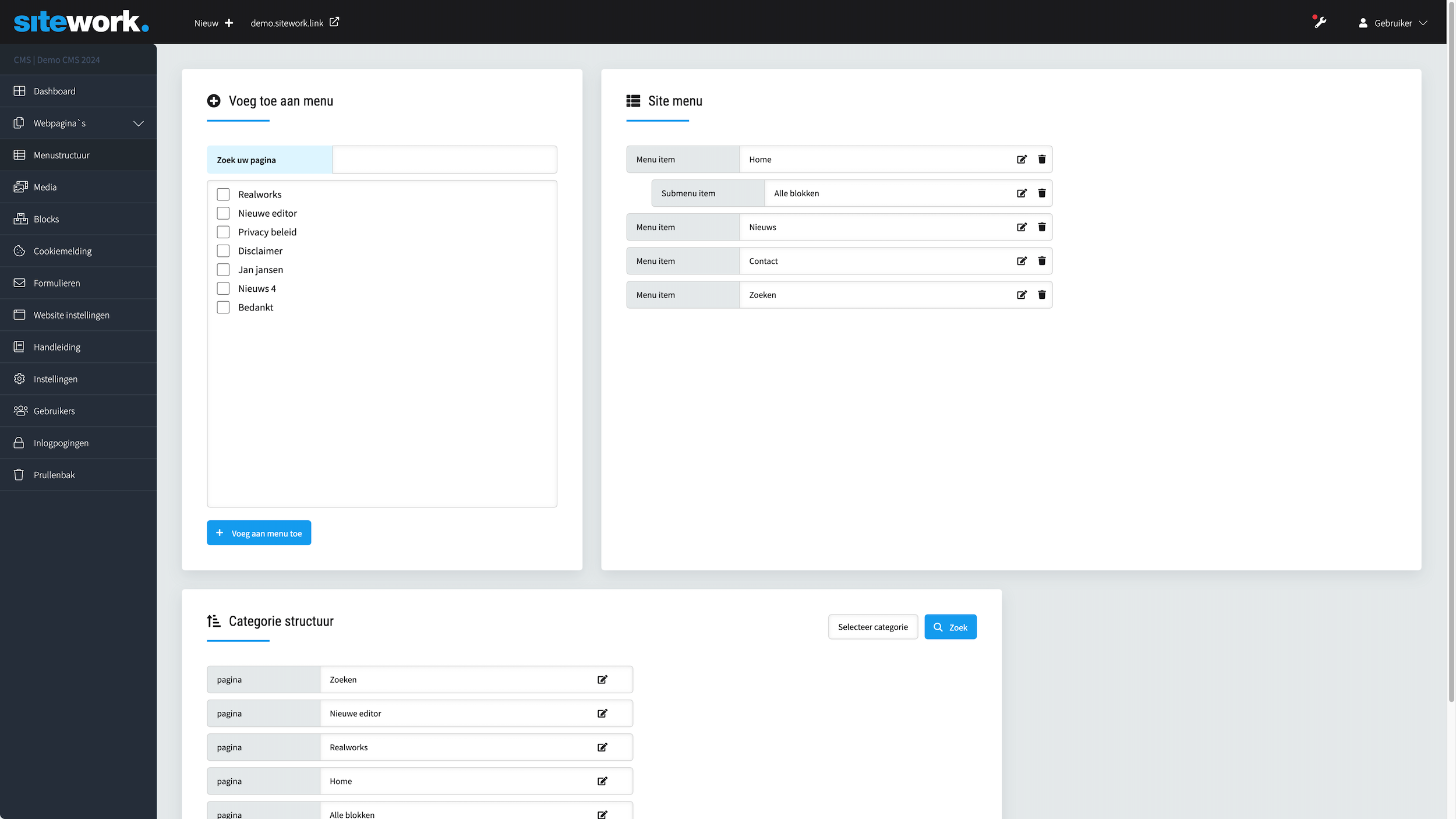Select the Bedankt checkbox
Image resolution: width=1456 pixels, height=819 pixels.
point(223,307)
